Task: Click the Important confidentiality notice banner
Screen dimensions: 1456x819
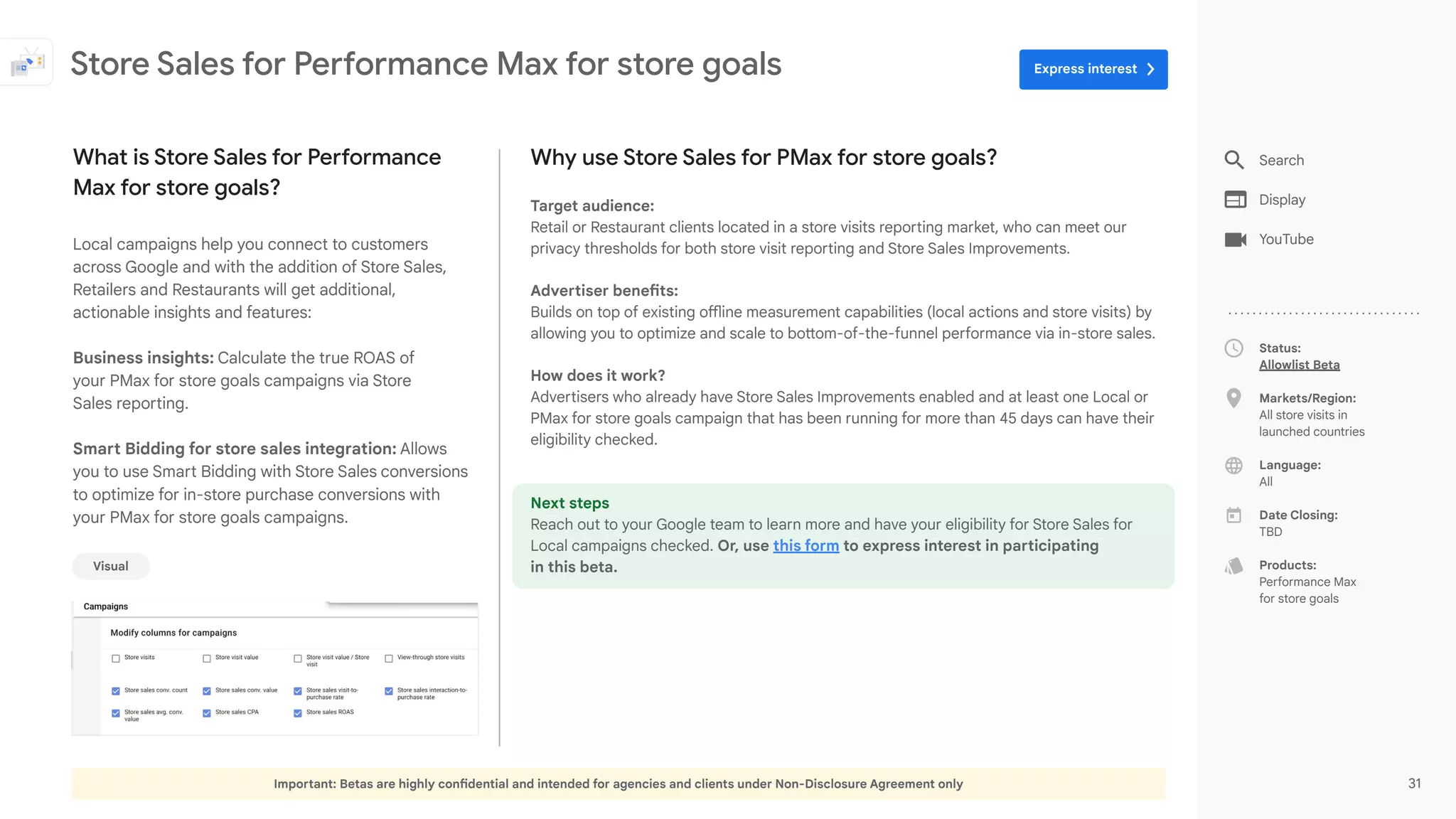Action: (618, 783)
